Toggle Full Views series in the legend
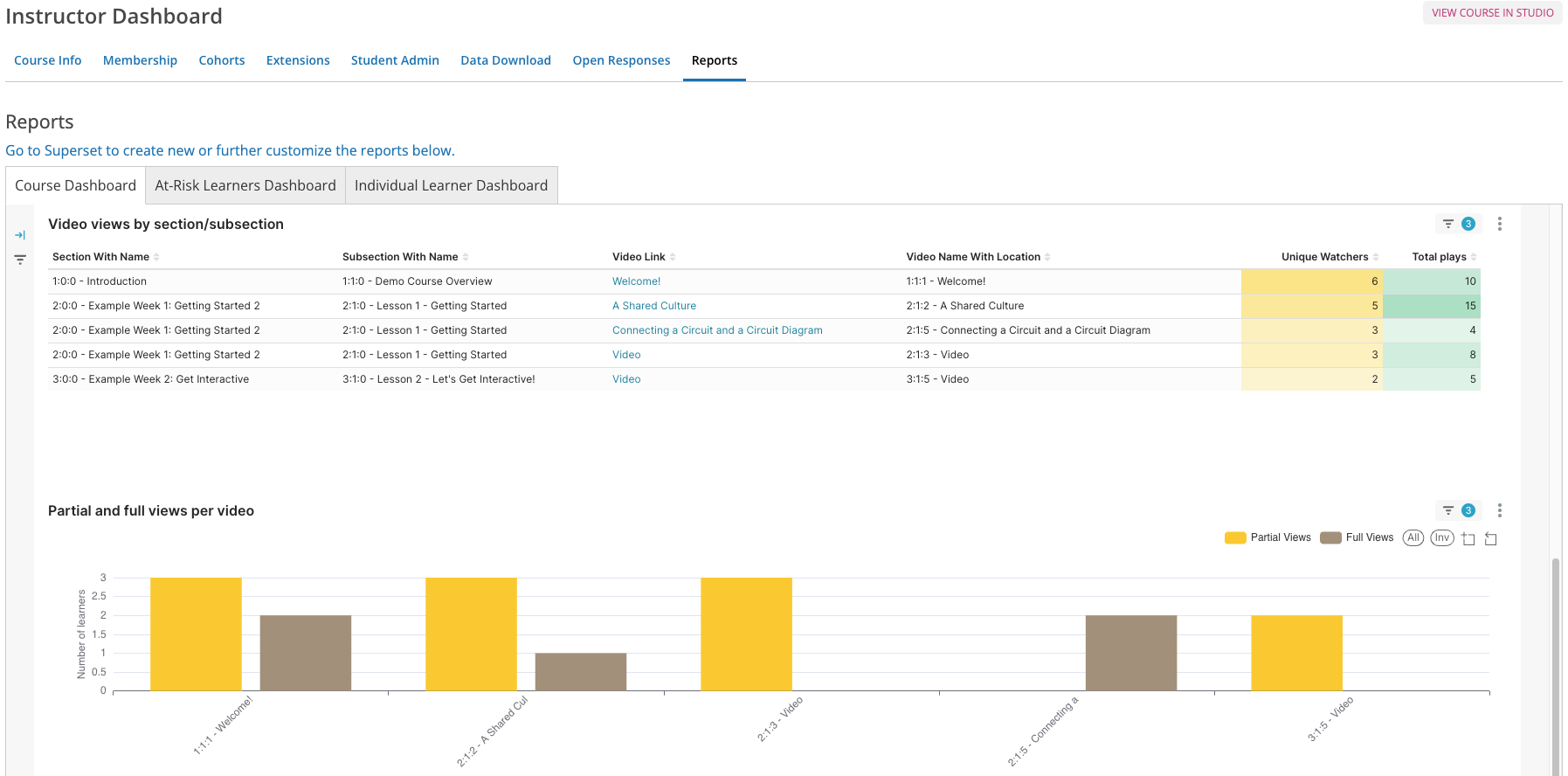This screenshot has width=1568, height=776. tap(1357, 537)
